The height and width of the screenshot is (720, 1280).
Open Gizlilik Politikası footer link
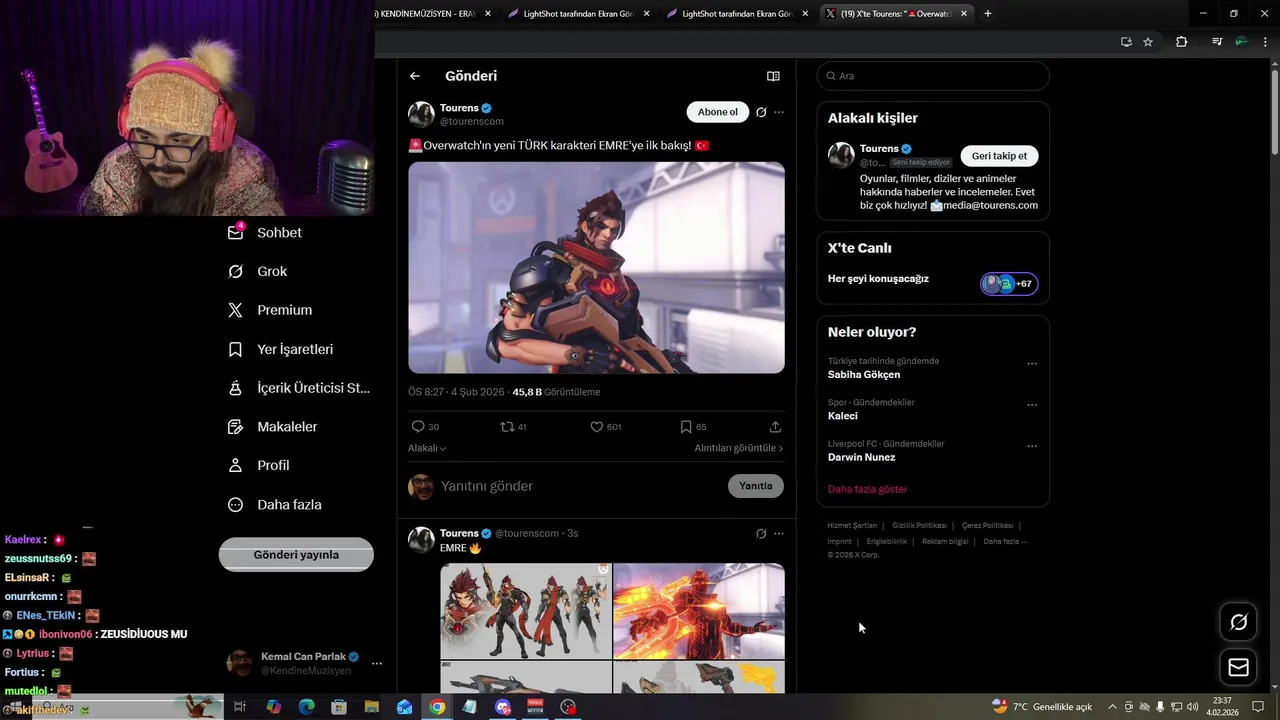pyautogui.click(x=919, y=525)
